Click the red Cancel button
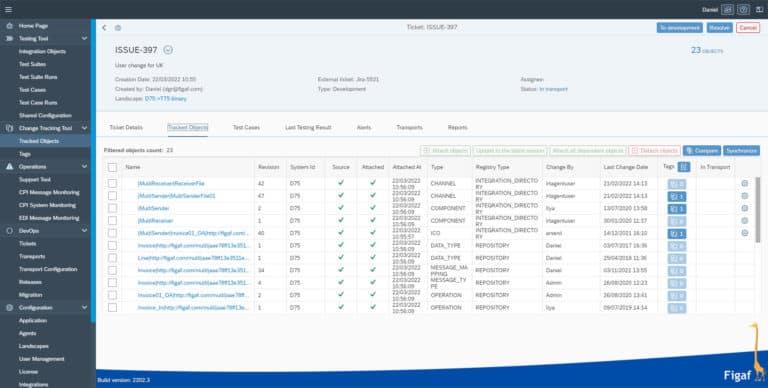 coord(748,28)
